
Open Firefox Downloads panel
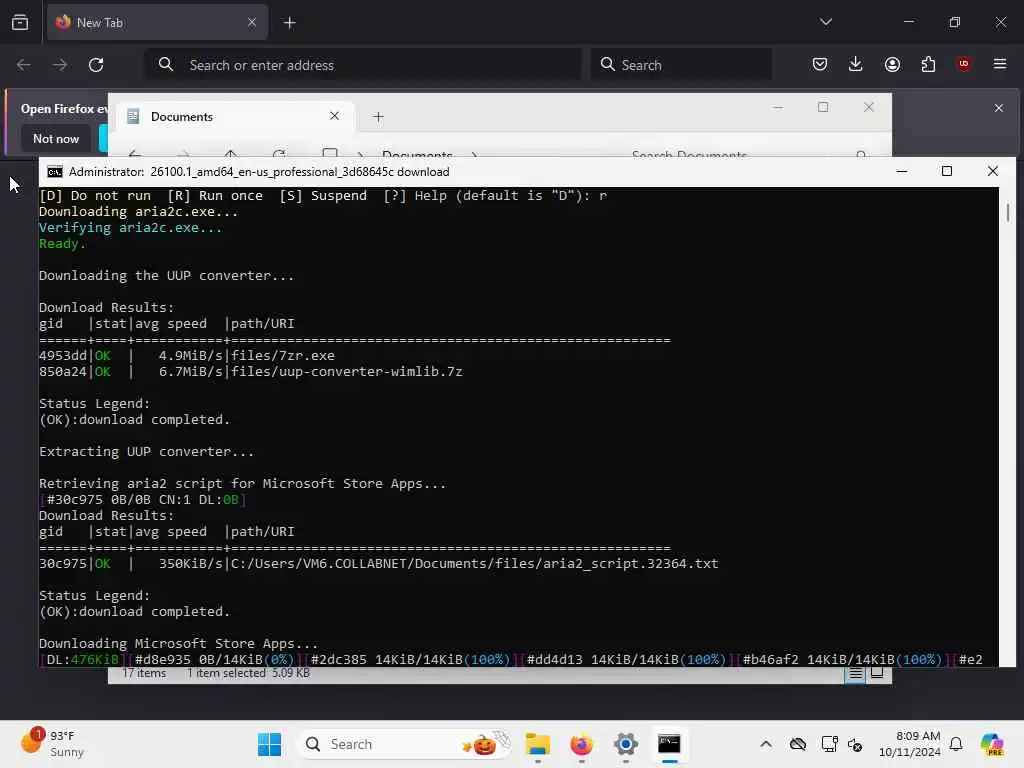856,64
